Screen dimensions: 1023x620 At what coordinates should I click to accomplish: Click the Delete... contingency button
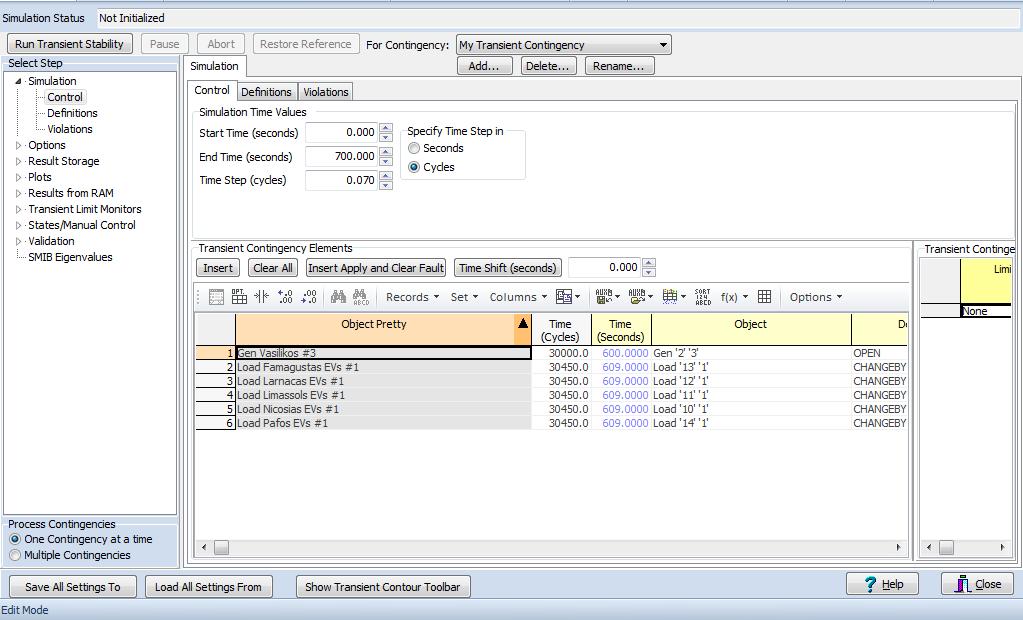pos(547,66)
